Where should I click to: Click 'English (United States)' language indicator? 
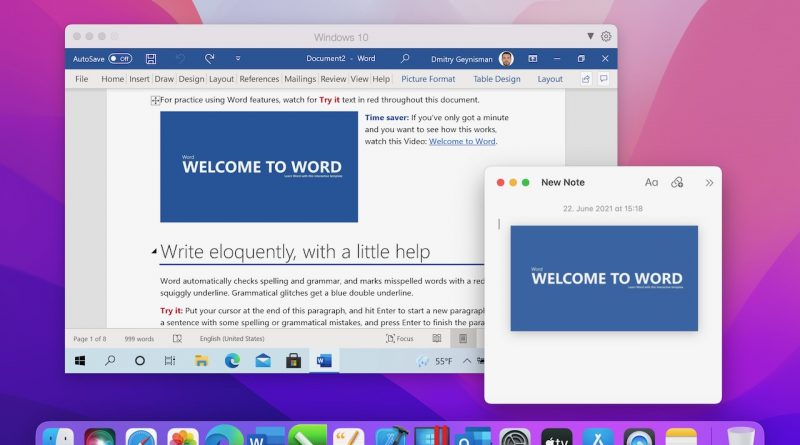tap(232, 338)
